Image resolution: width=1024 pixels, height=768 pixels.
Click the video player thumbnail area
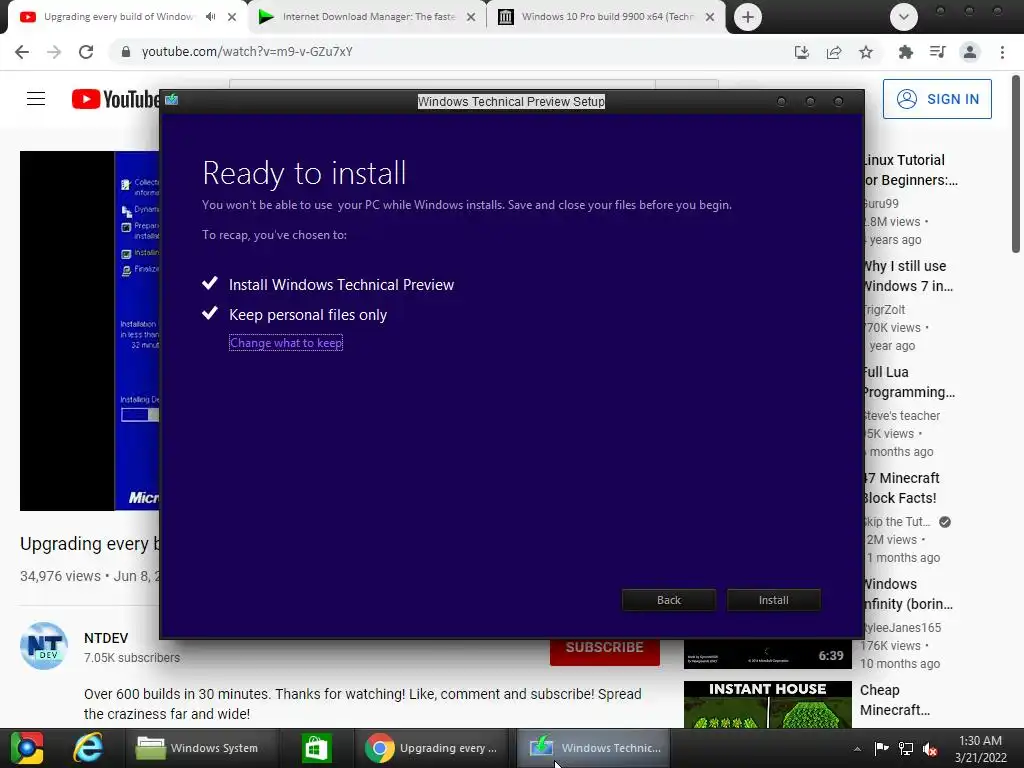(x=89, y=330)
